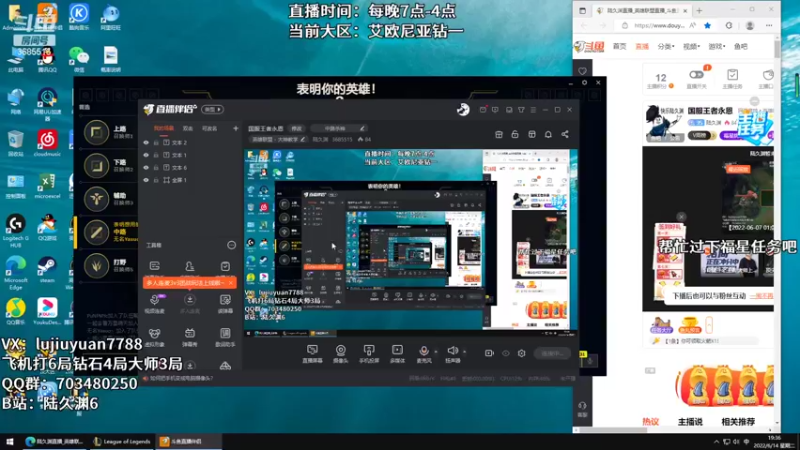This screenshot has width=800, height=450.
Task: Open 视频连麦 tool in toolbox
Action: click(x=154, y=304)
